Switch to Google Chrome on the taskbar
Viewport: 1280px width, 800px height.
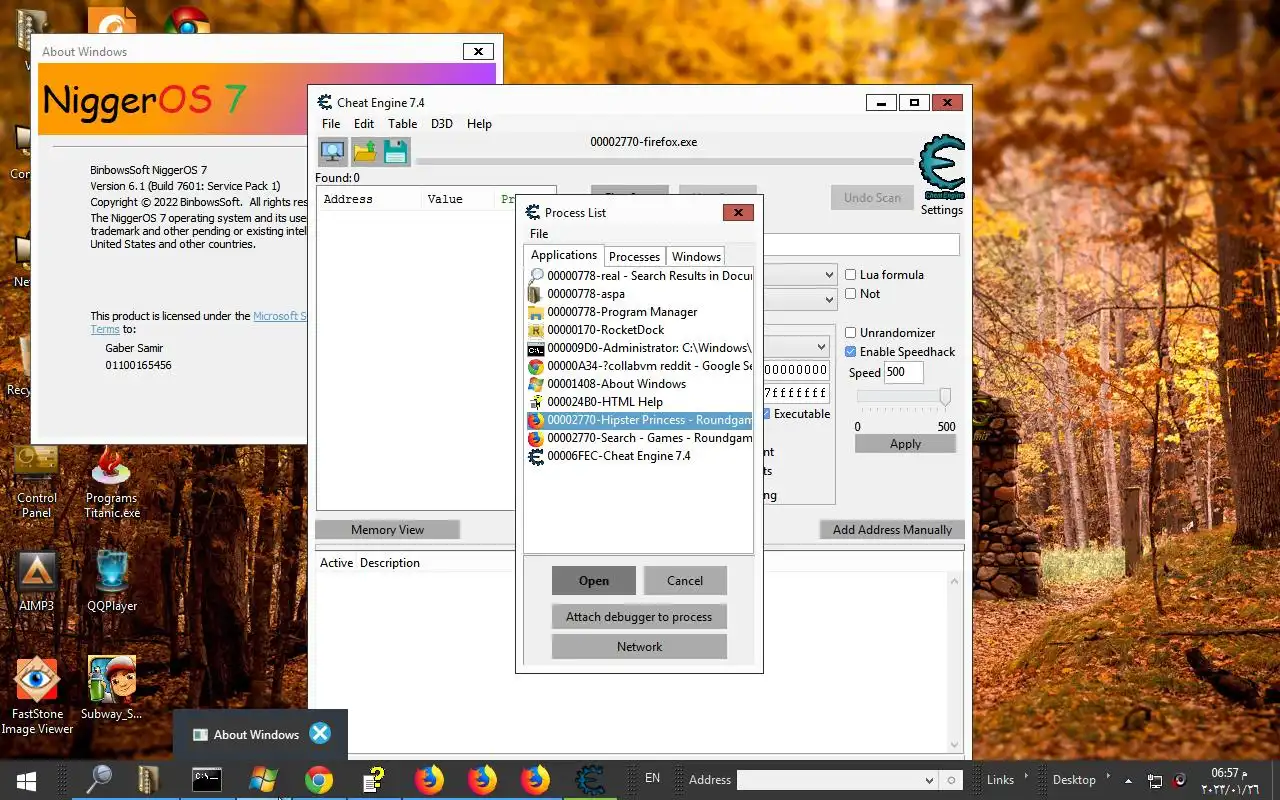318,780
